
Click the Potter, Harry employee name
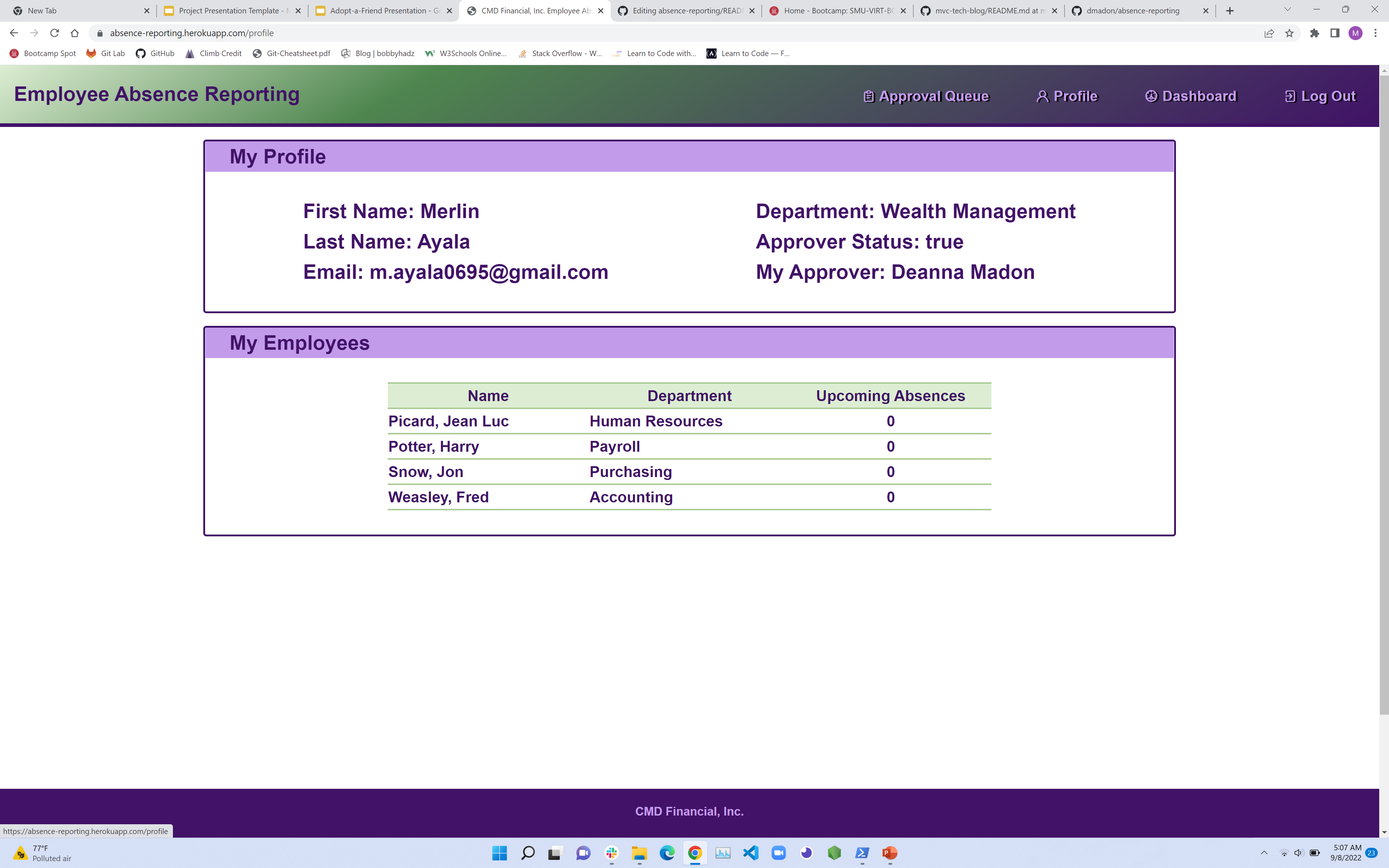[433, 447]
